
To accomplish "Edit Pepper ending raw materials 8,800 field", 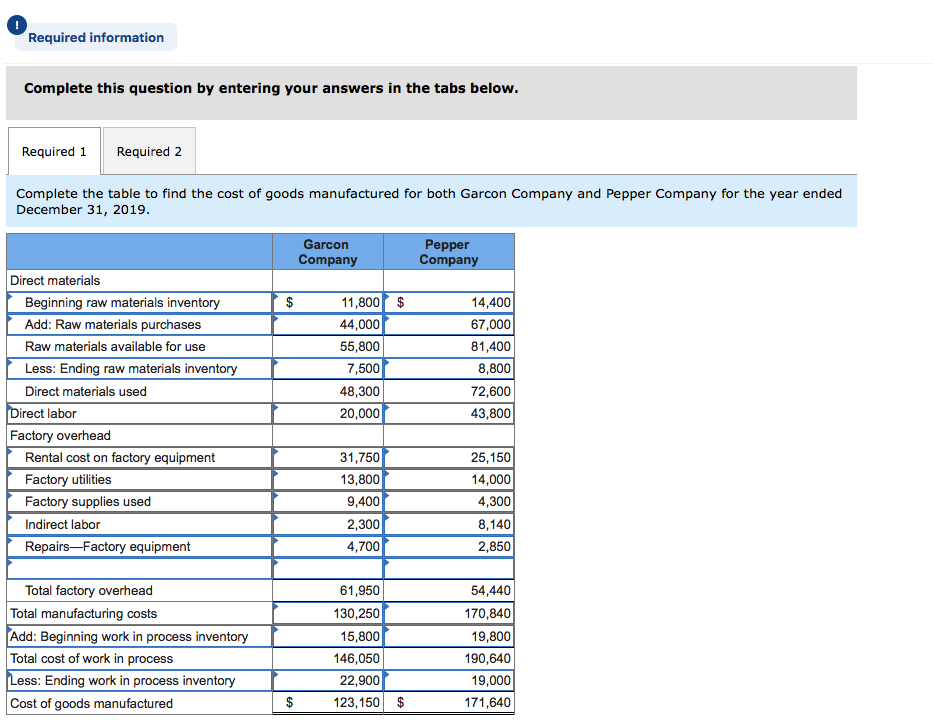I will 449,368.
